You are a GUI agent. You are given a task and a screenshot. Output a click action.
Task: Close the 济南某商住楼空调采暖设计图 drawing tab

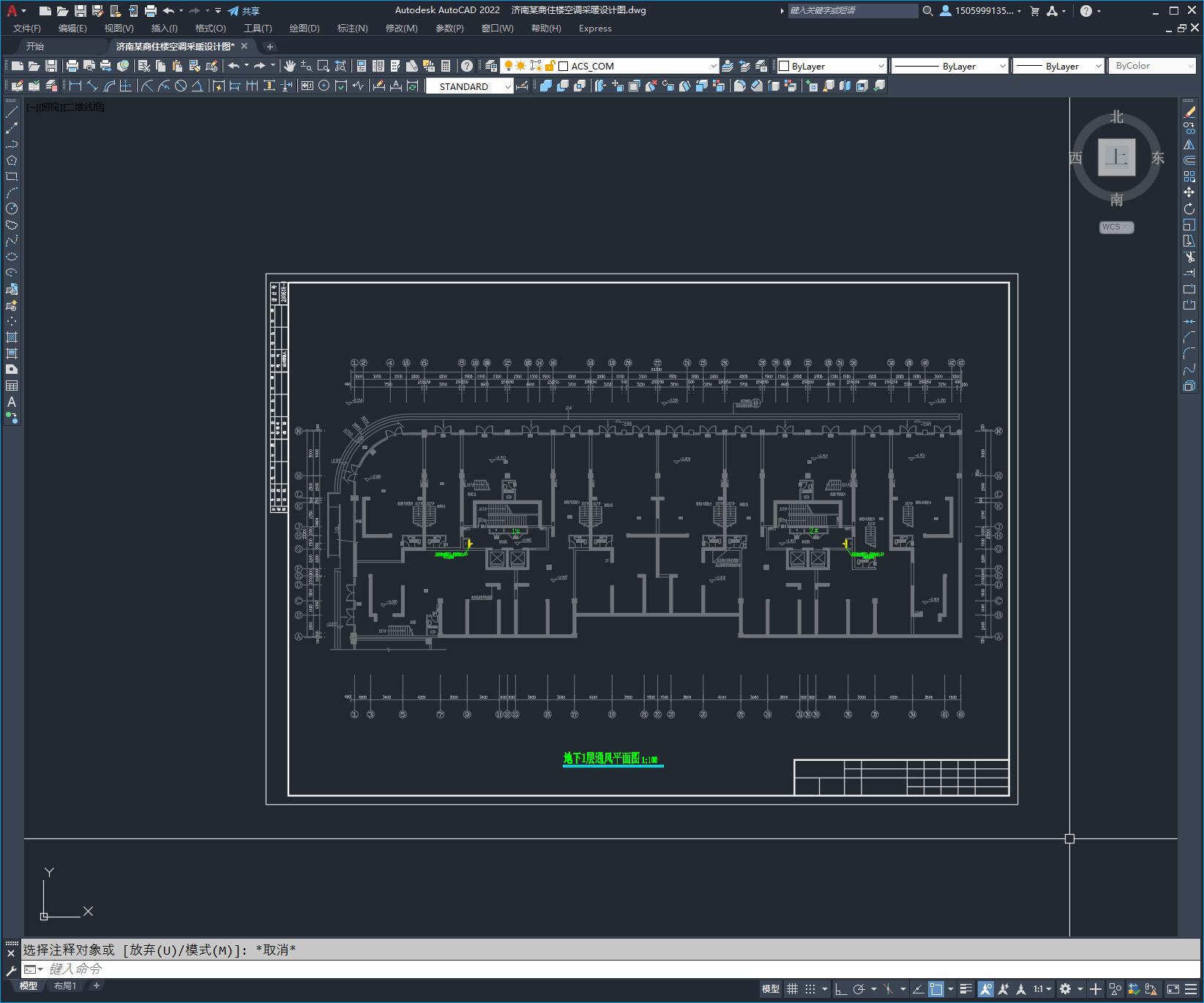(244, 46)
